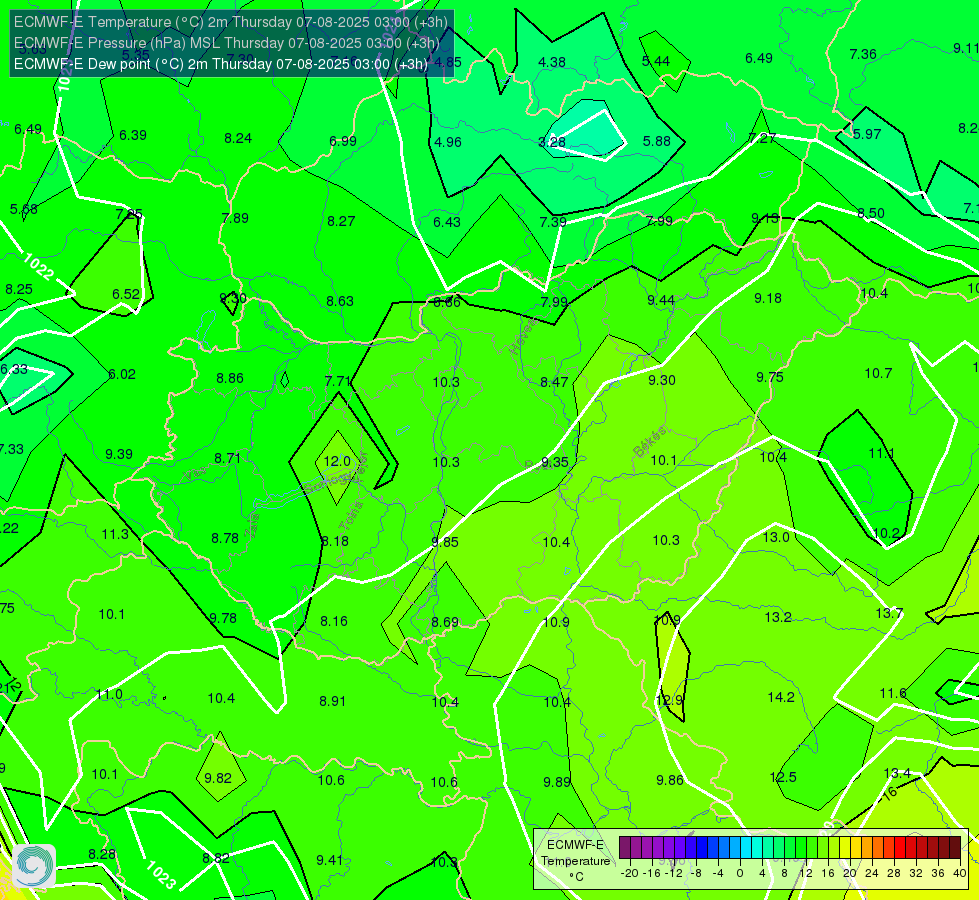The image size is (979, 900).
Task: Click the map value 11.1
Action: (x=882, y=453)
